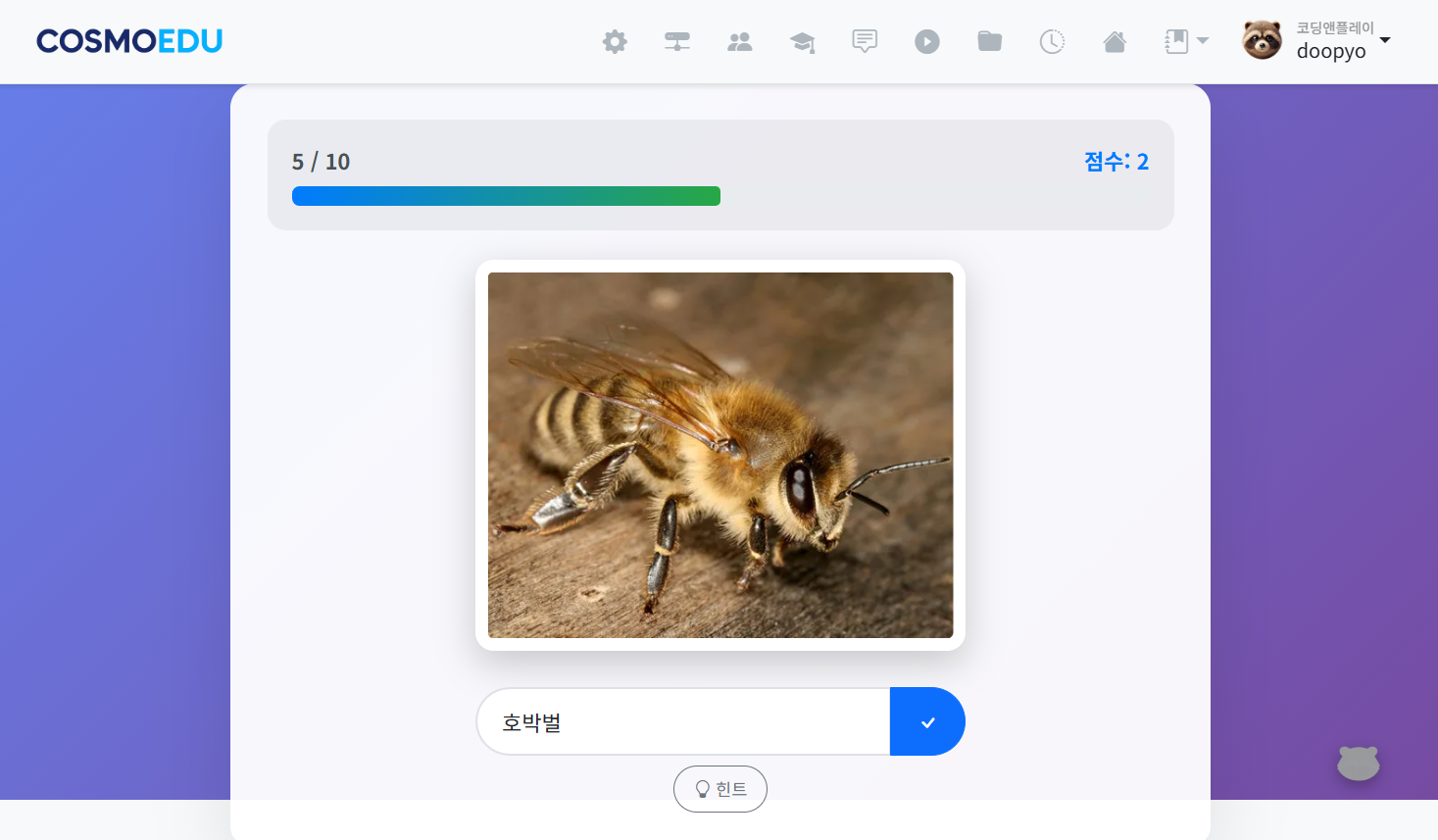This screenshot has height=840, width=1438.
Task: Click the bee quiz image
Action: (720, 456)
